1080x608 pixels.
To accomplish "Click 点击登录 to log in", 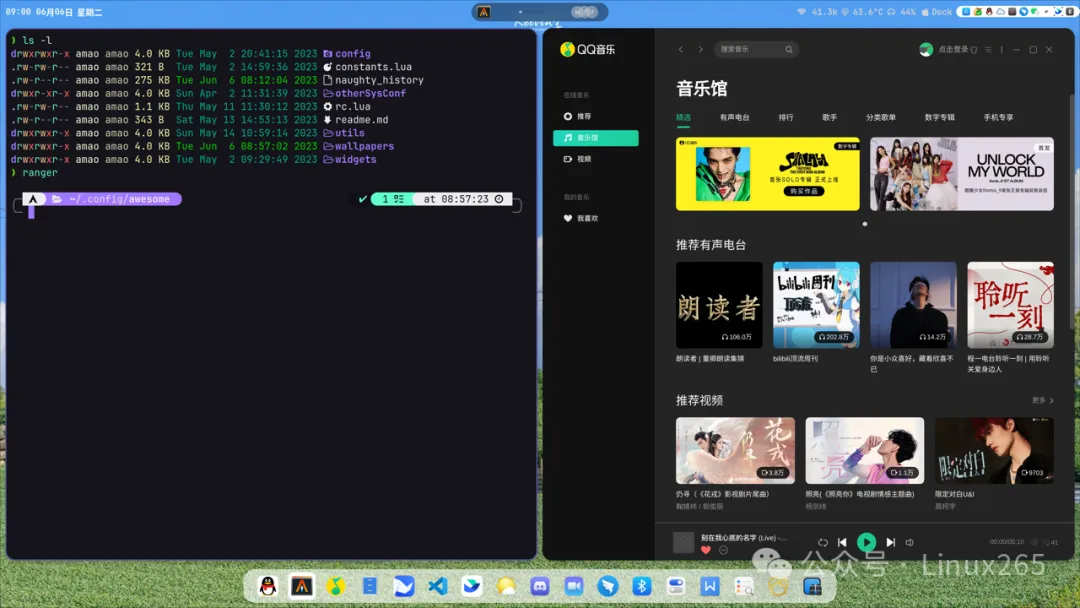I will point(953,50).
